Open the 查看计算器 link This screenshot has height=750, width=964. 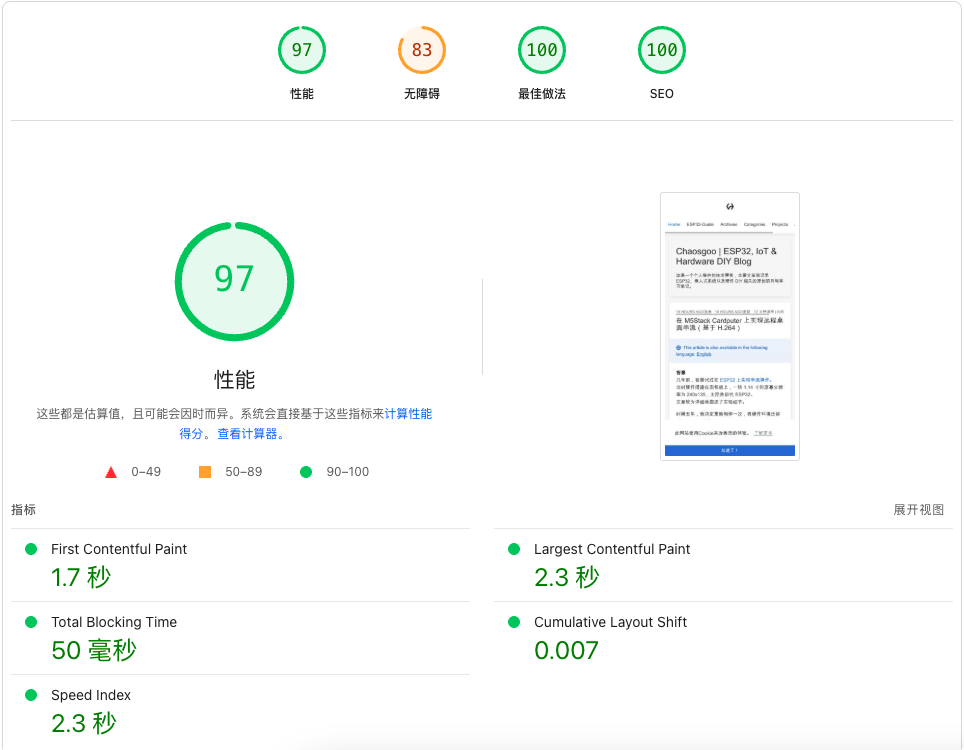[x=250, y=434]
